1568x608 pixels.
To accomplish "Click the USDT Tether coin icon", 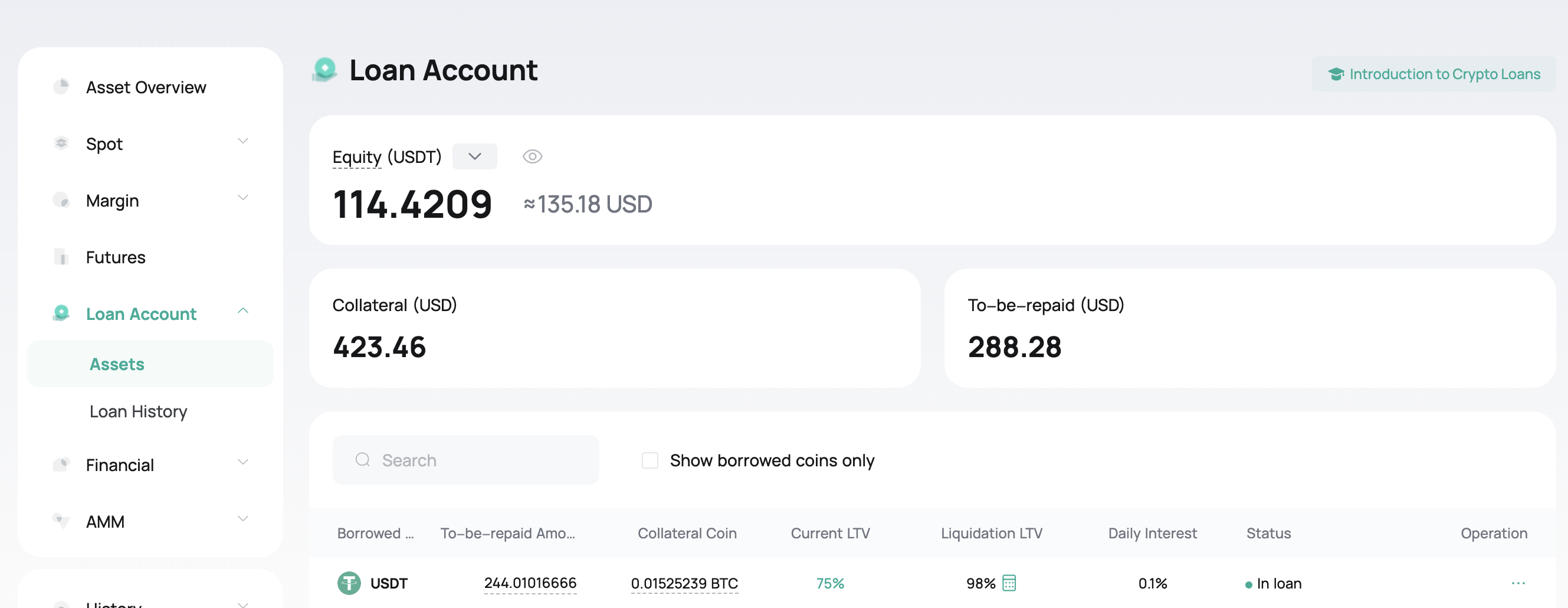I will point(349,583).
